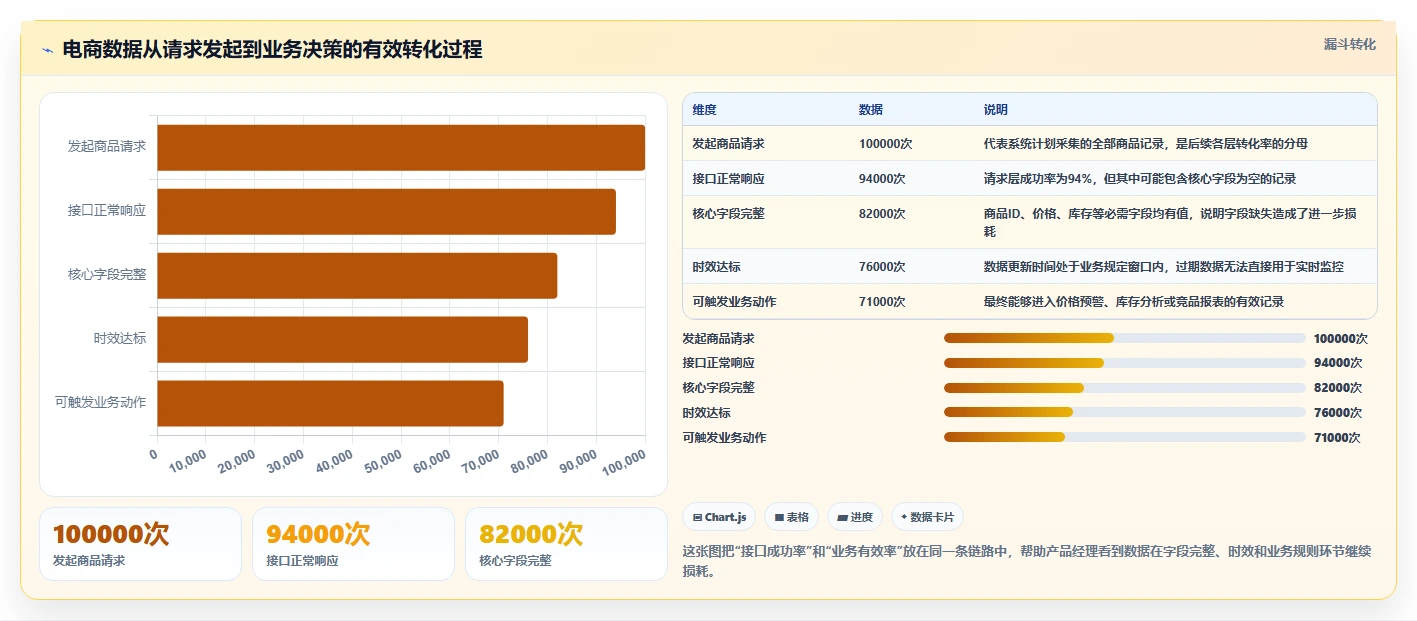Image resolution: width=1417 pixels, height=621 pixels.
Task: Click the 可触发业务动作 bar in the chart
Action: (x=330, y=403)
